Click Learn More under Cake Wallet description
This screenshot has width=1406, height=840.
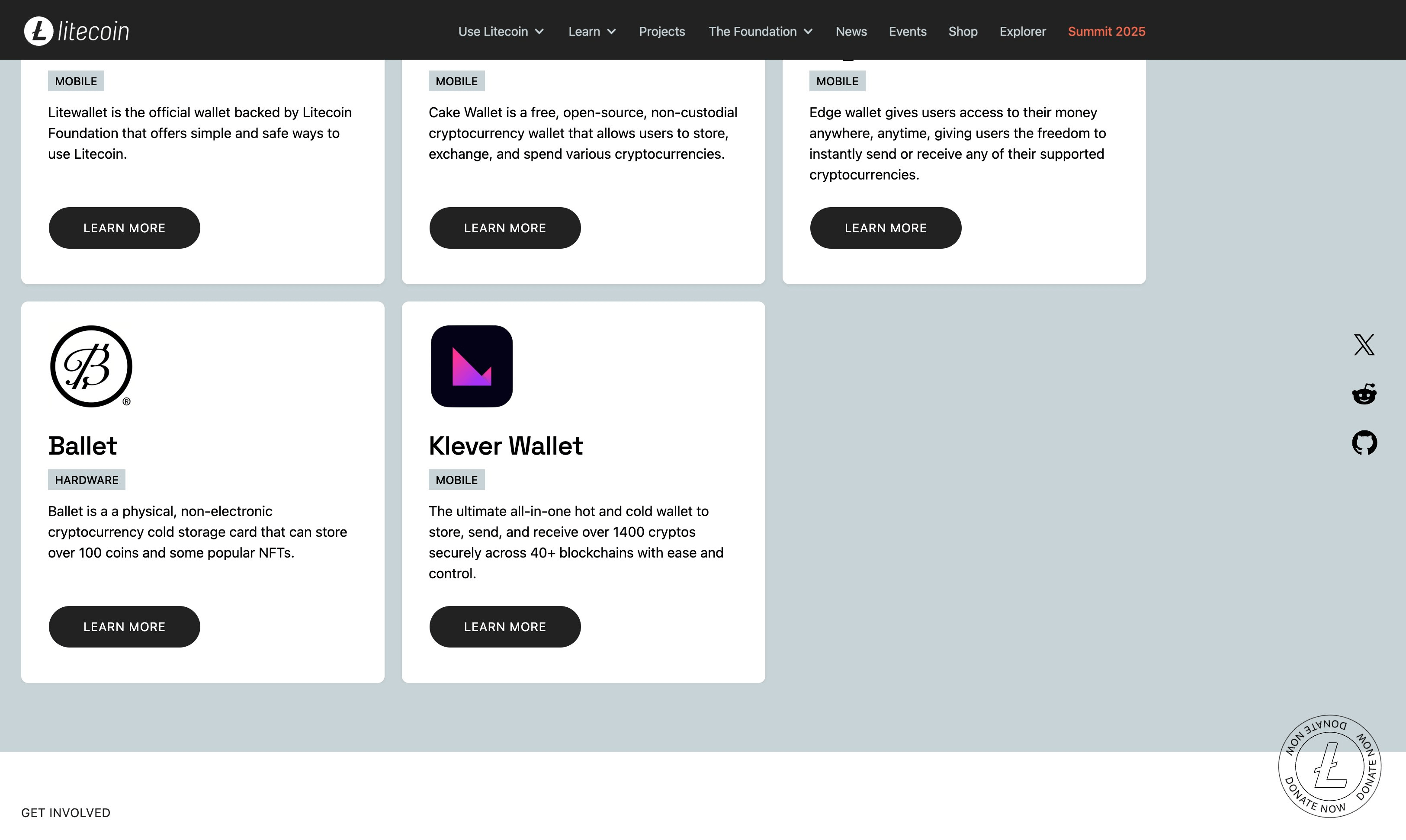pyautogui.click(x=505, y=228)
